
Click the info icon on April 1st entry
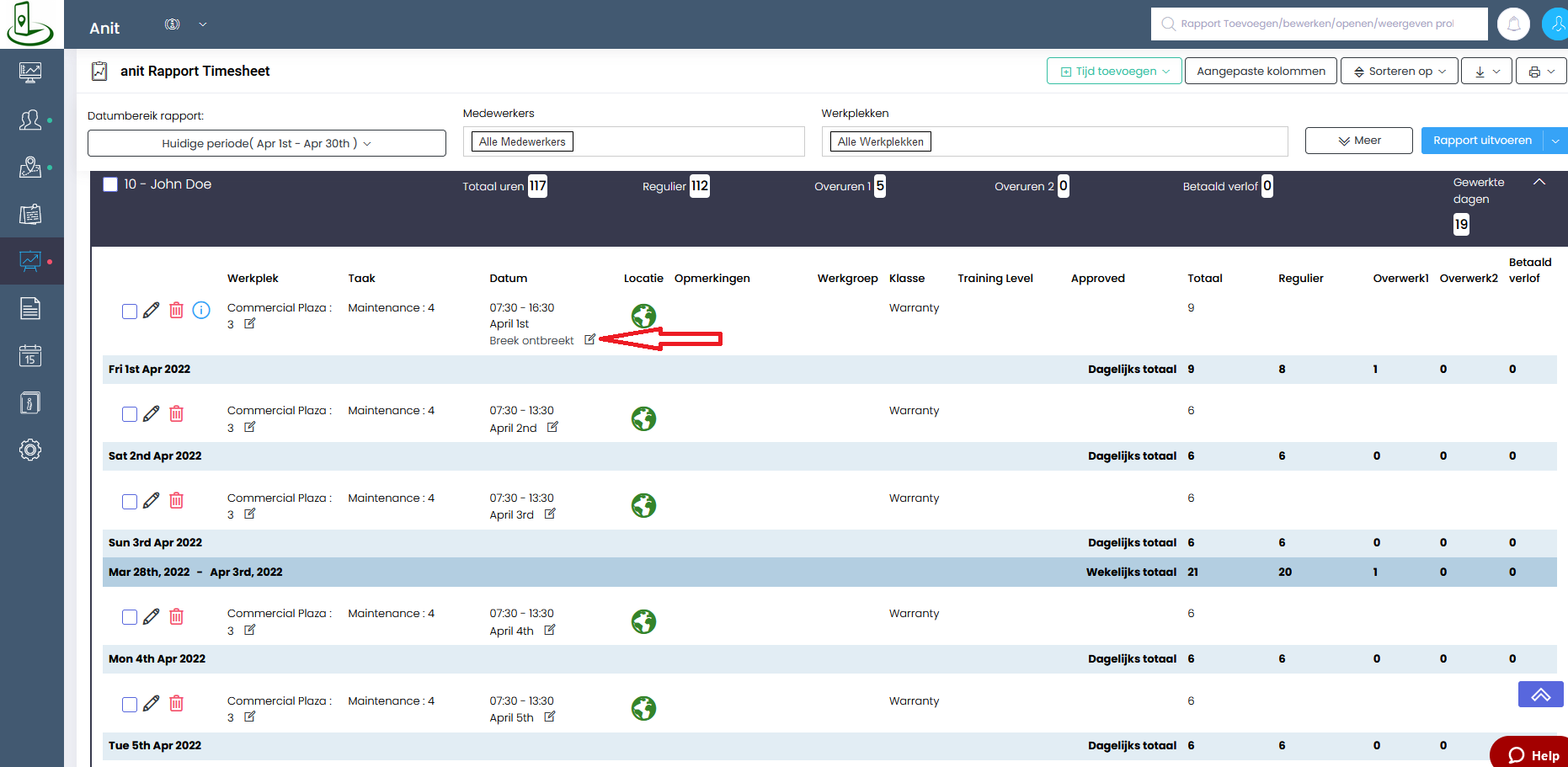(201, 310)
